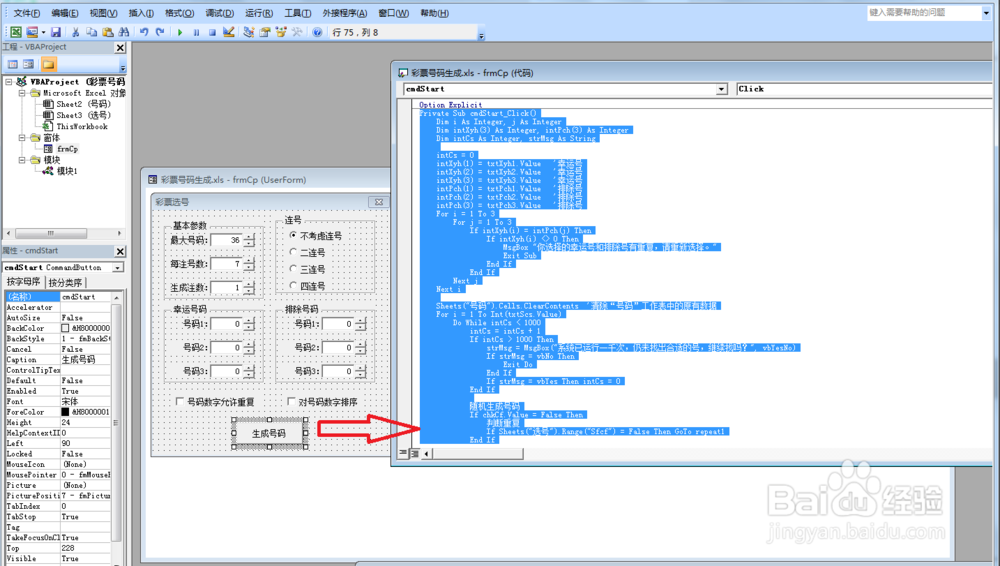Select the 二连号 radio button
This screenshot has width=1000, height=566.
(307, 252)
